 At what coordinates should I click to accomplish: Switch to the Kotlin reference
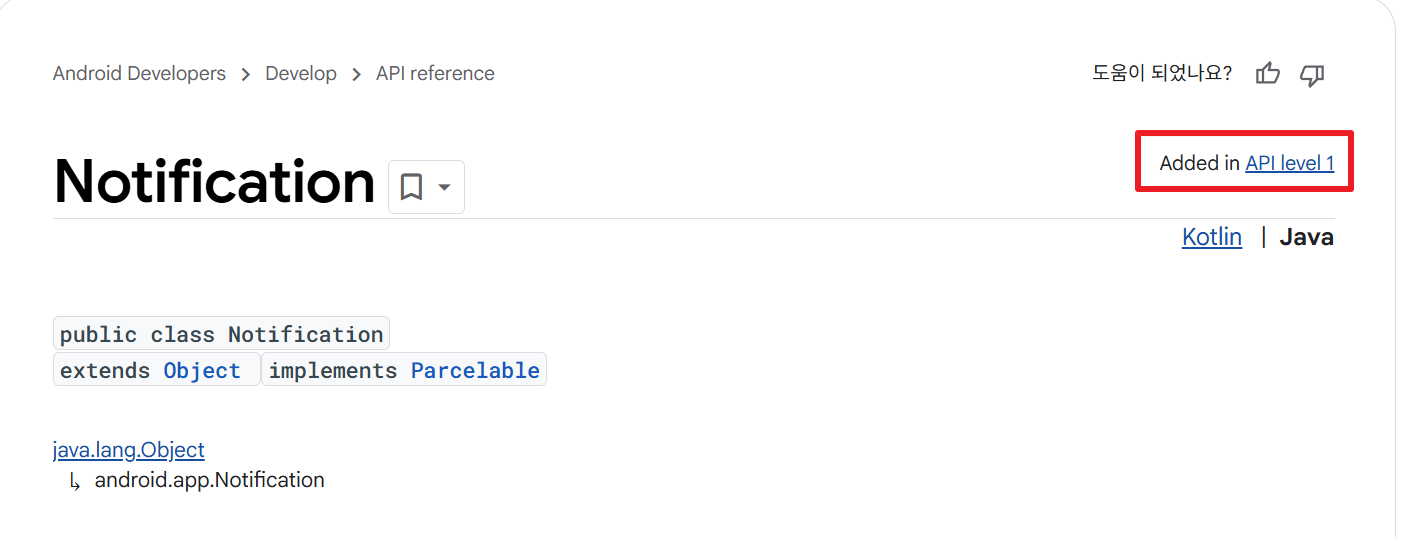[1212, 237]
